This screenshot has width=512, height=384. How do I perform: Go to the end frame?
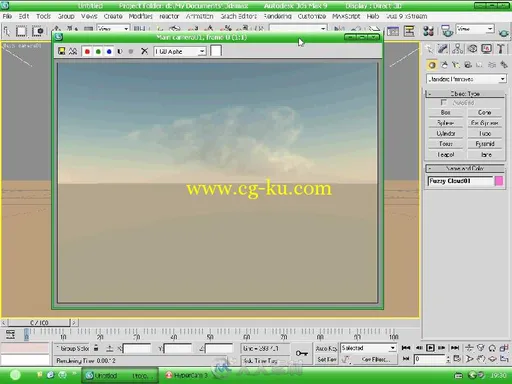pos(455,348)
